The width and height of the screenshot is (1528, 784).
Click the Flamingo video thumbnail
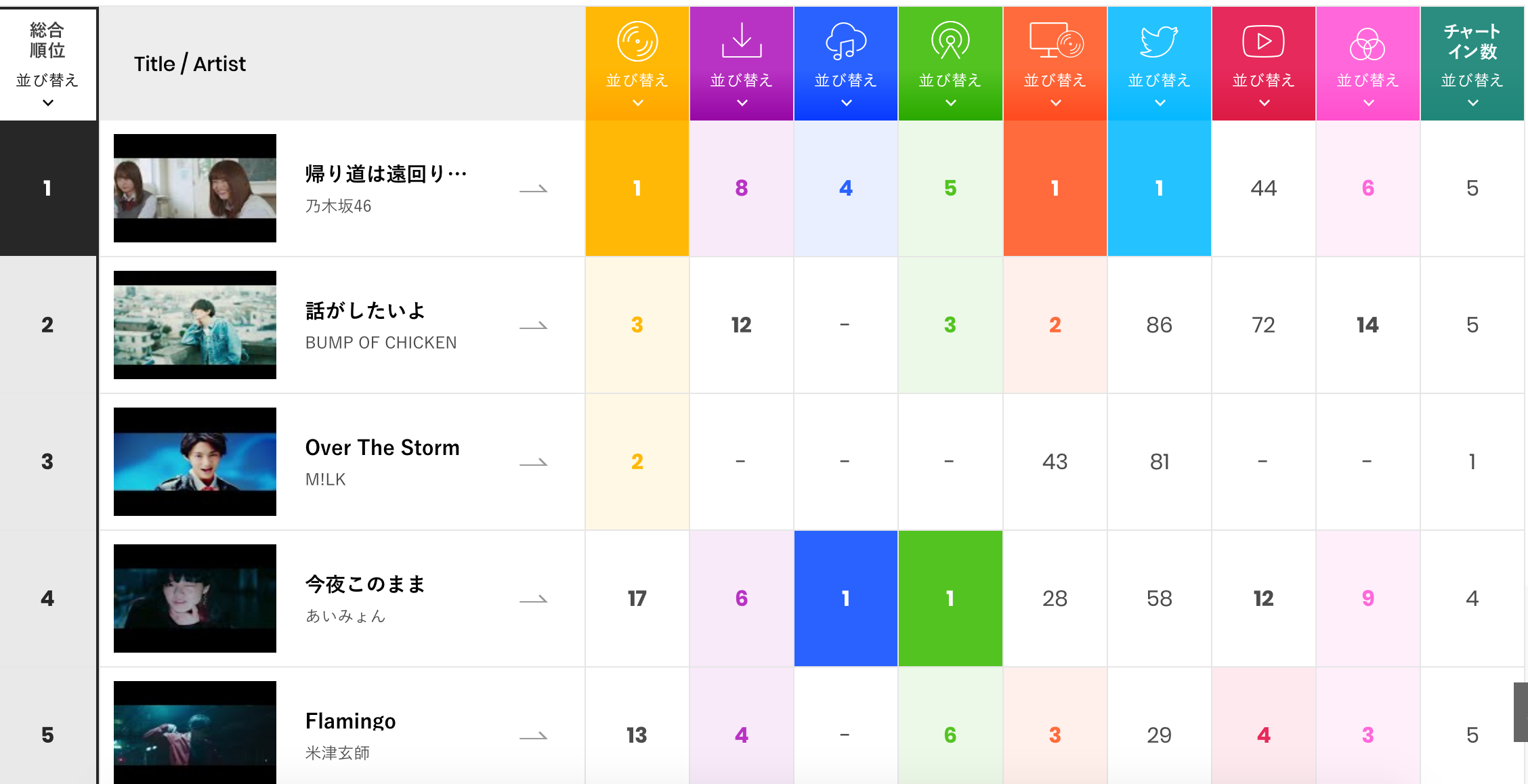[195, 733]
